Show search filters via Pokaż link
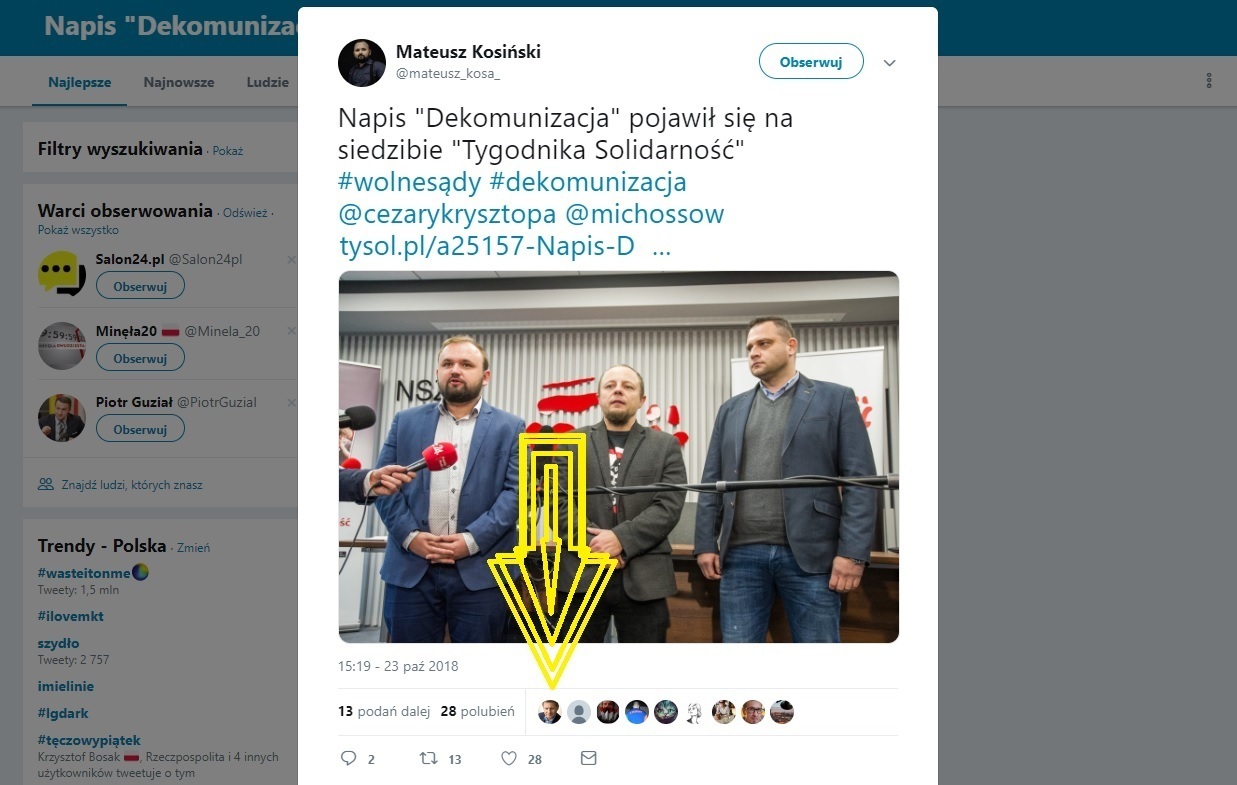 [227, 151]
